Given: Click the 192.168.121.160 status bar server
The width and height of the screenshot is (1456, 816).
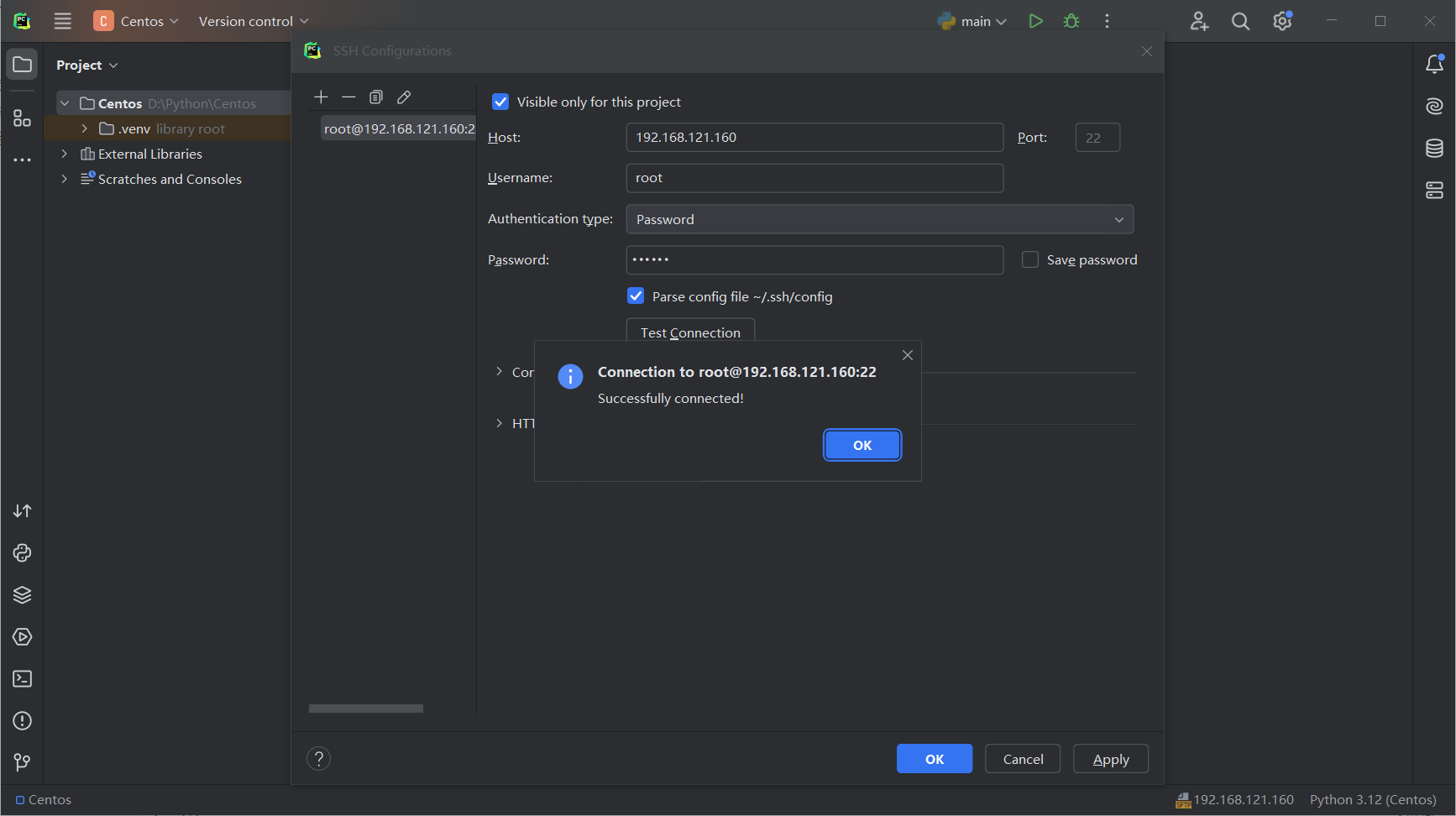Looking at the screenshot, I should click(1234, 800).
